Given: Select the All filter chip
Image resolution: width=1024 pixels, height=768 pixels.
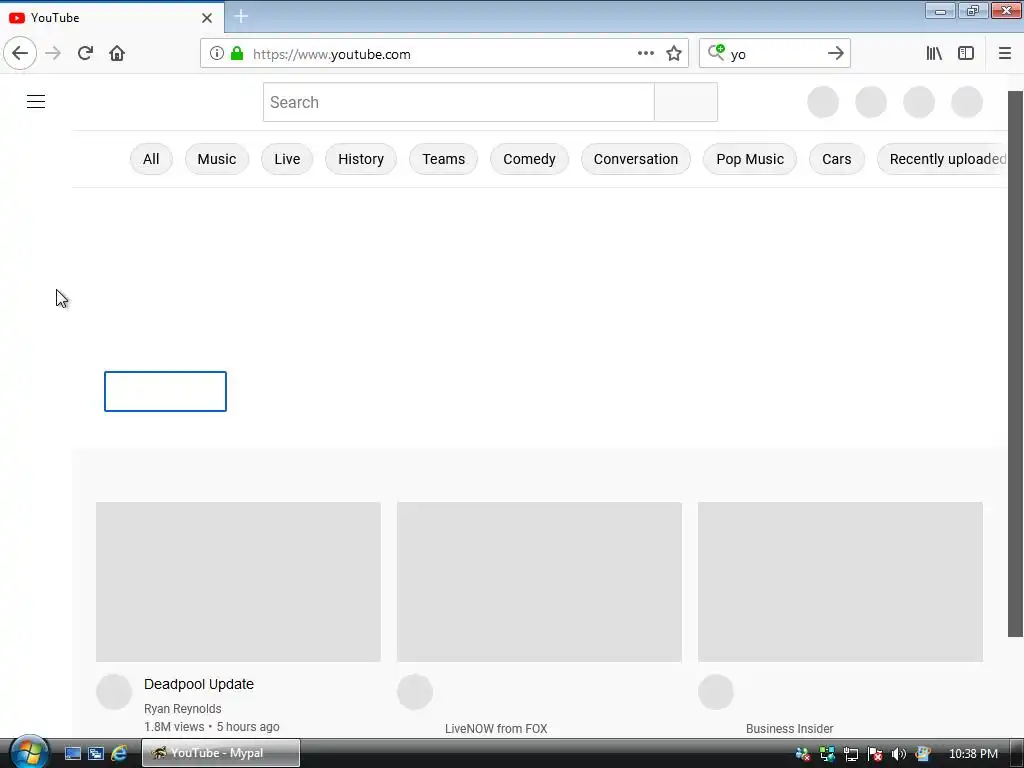Looking at the screenshot, I should [x=151, y=159].
